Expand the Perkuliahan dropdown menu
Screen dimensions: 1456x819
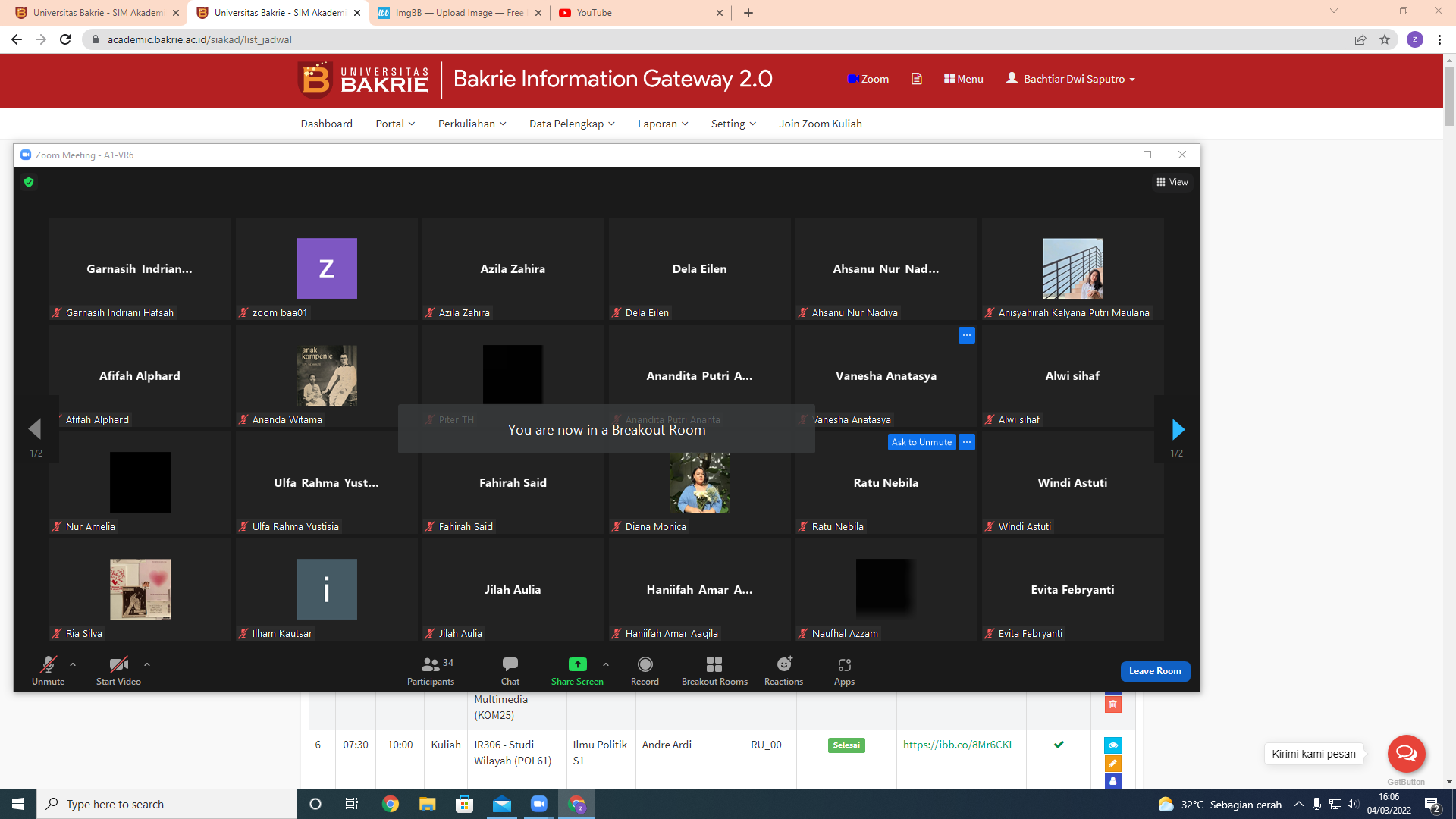point(472,124)
